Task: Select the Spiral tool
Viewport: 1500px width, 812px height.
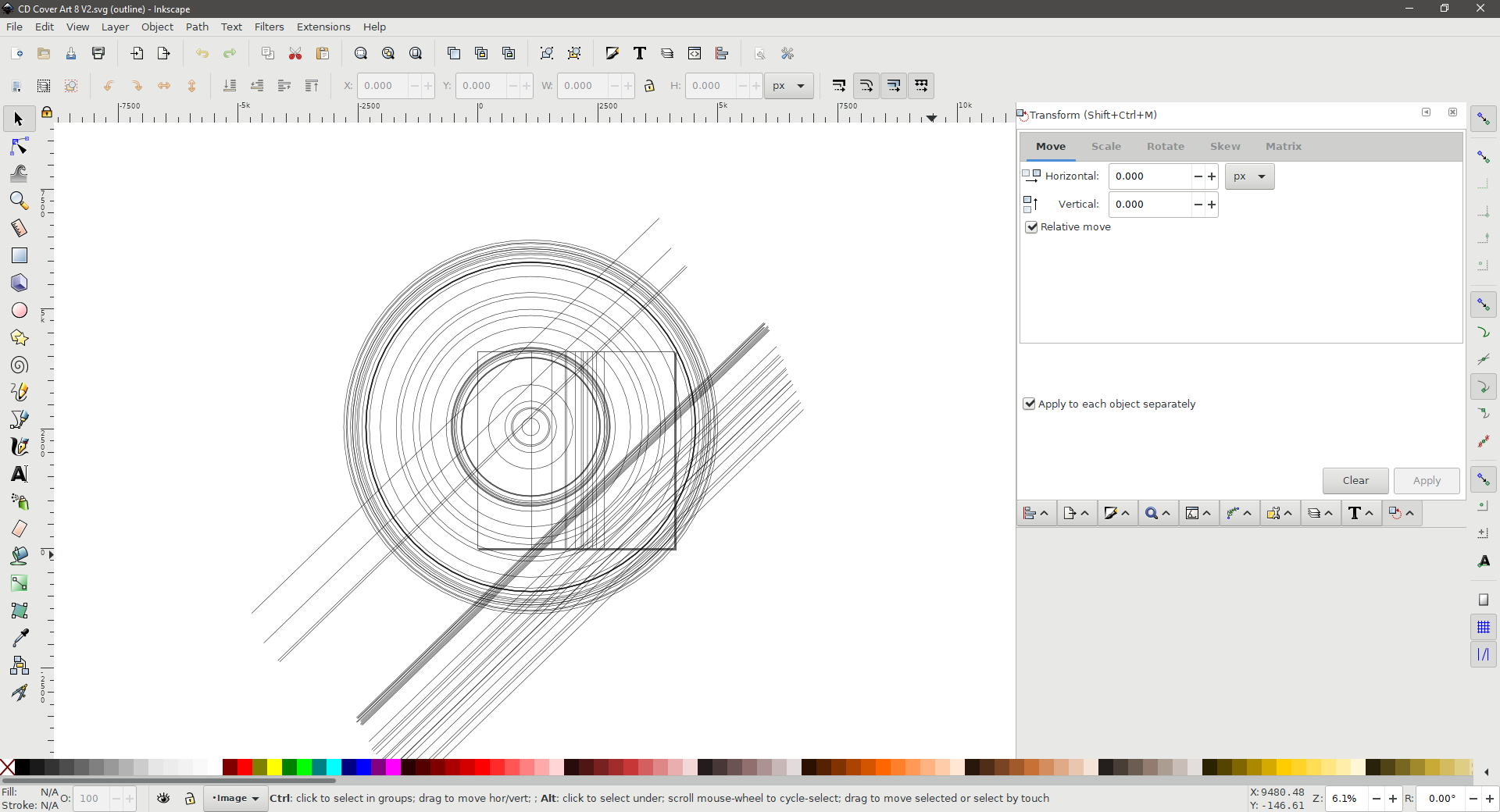Action: (x=18, y=365)
